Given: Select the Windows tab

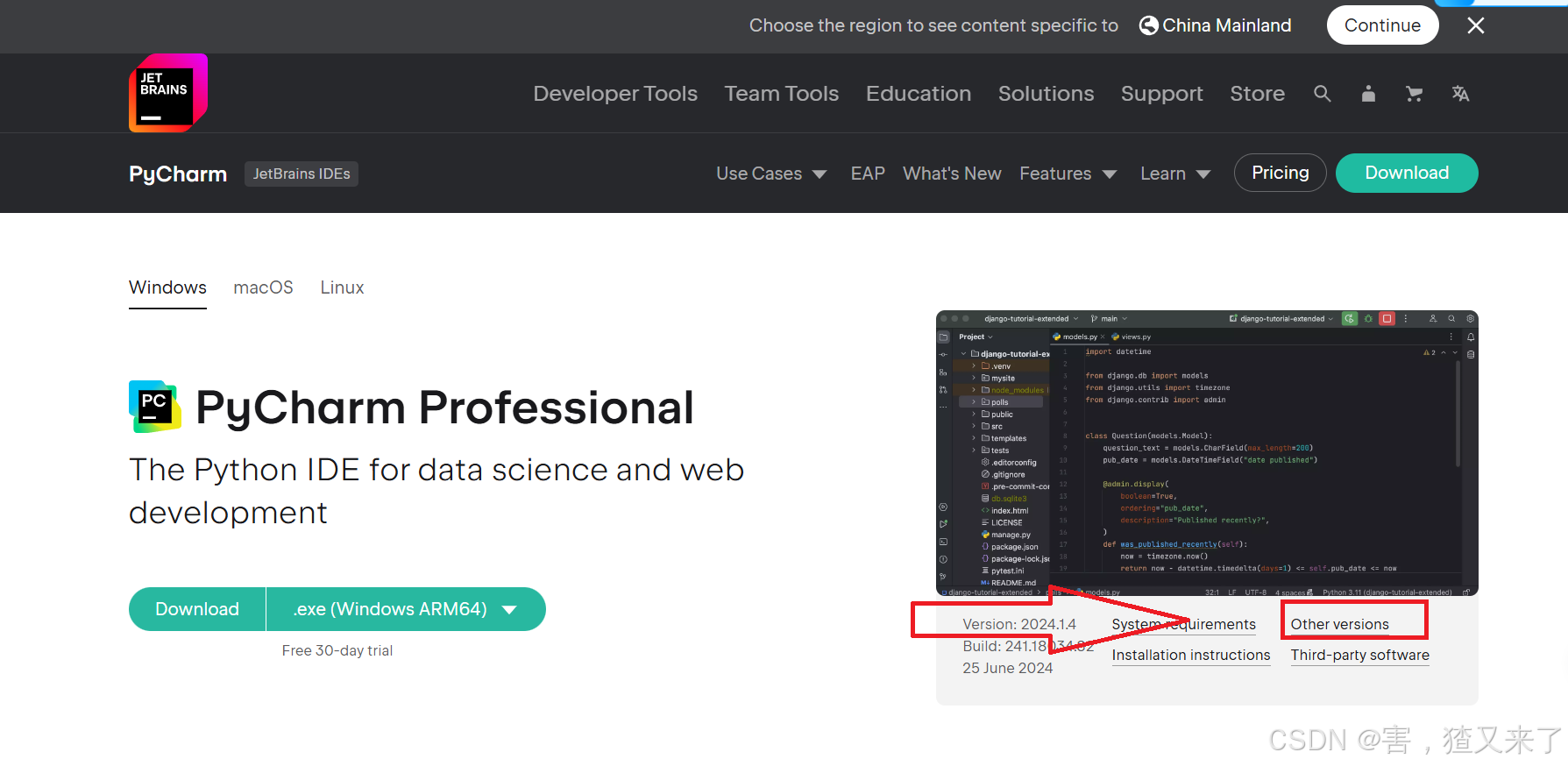Looking at the screenshot, I should [x=167, y=287].
